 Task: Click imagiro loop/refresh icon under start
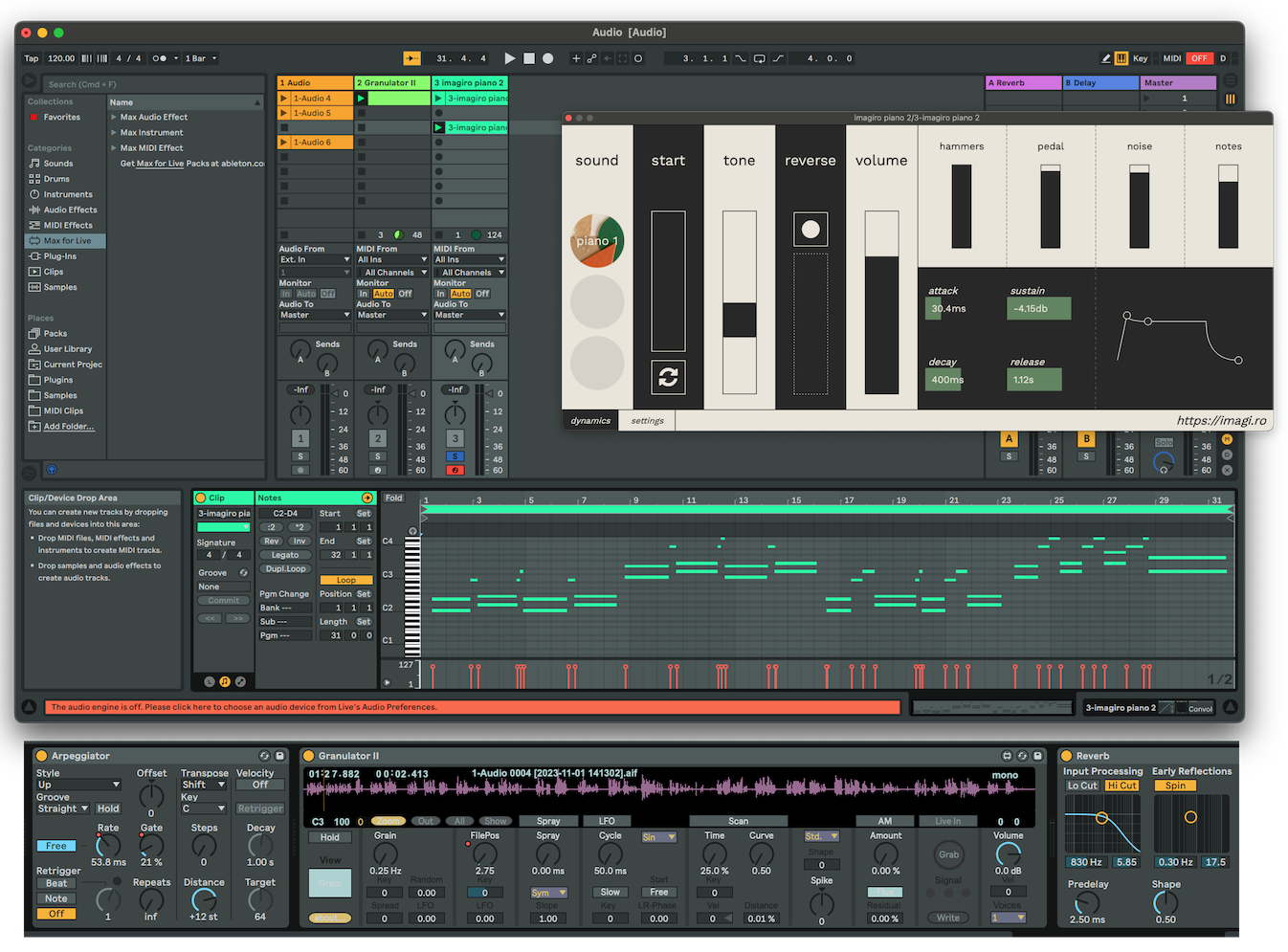[668, 377]
